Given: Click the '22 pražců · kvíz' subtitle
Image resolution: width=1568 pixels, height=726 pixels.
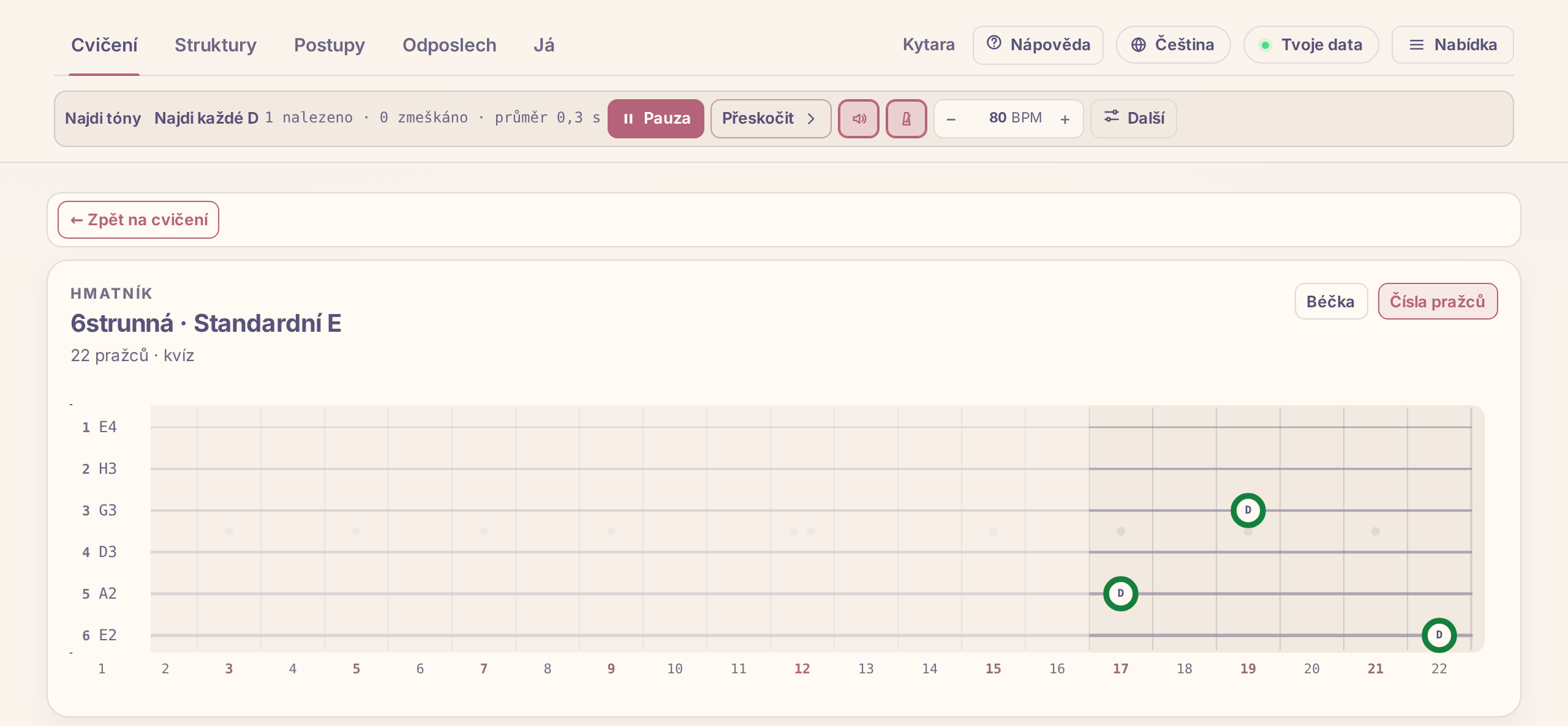Looking at the screenshot, I should pos(132,356).
